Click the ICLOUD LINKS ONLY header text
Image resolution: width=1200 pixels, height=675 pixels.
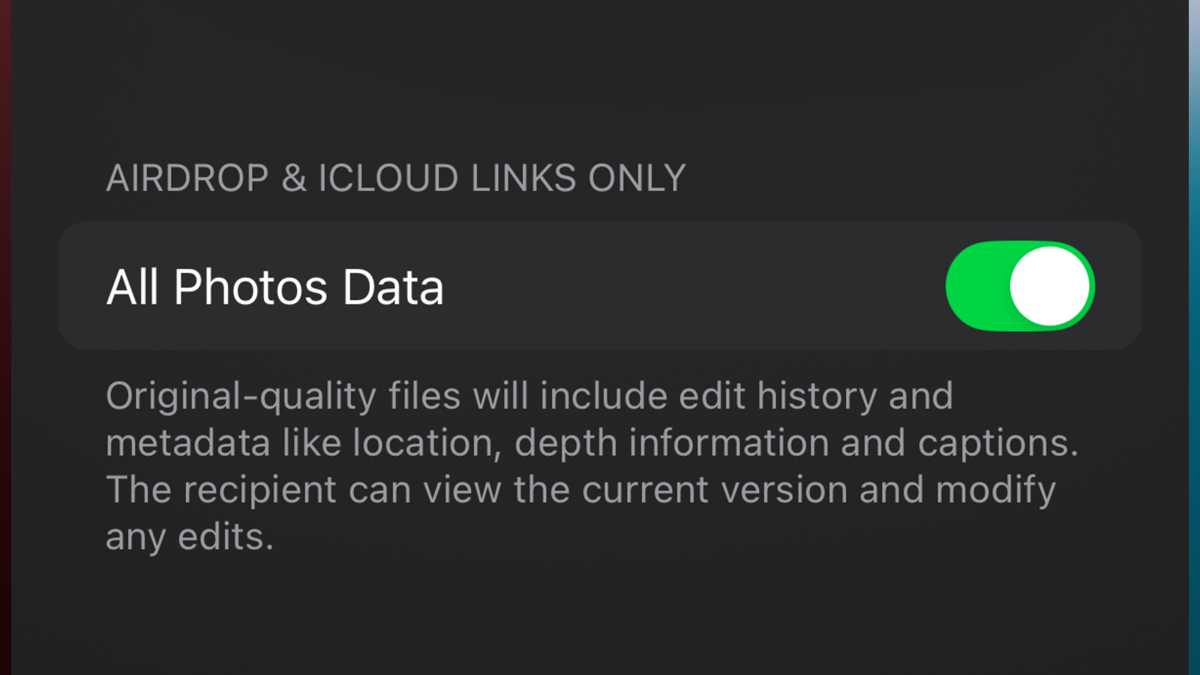[x=501, y=178]
